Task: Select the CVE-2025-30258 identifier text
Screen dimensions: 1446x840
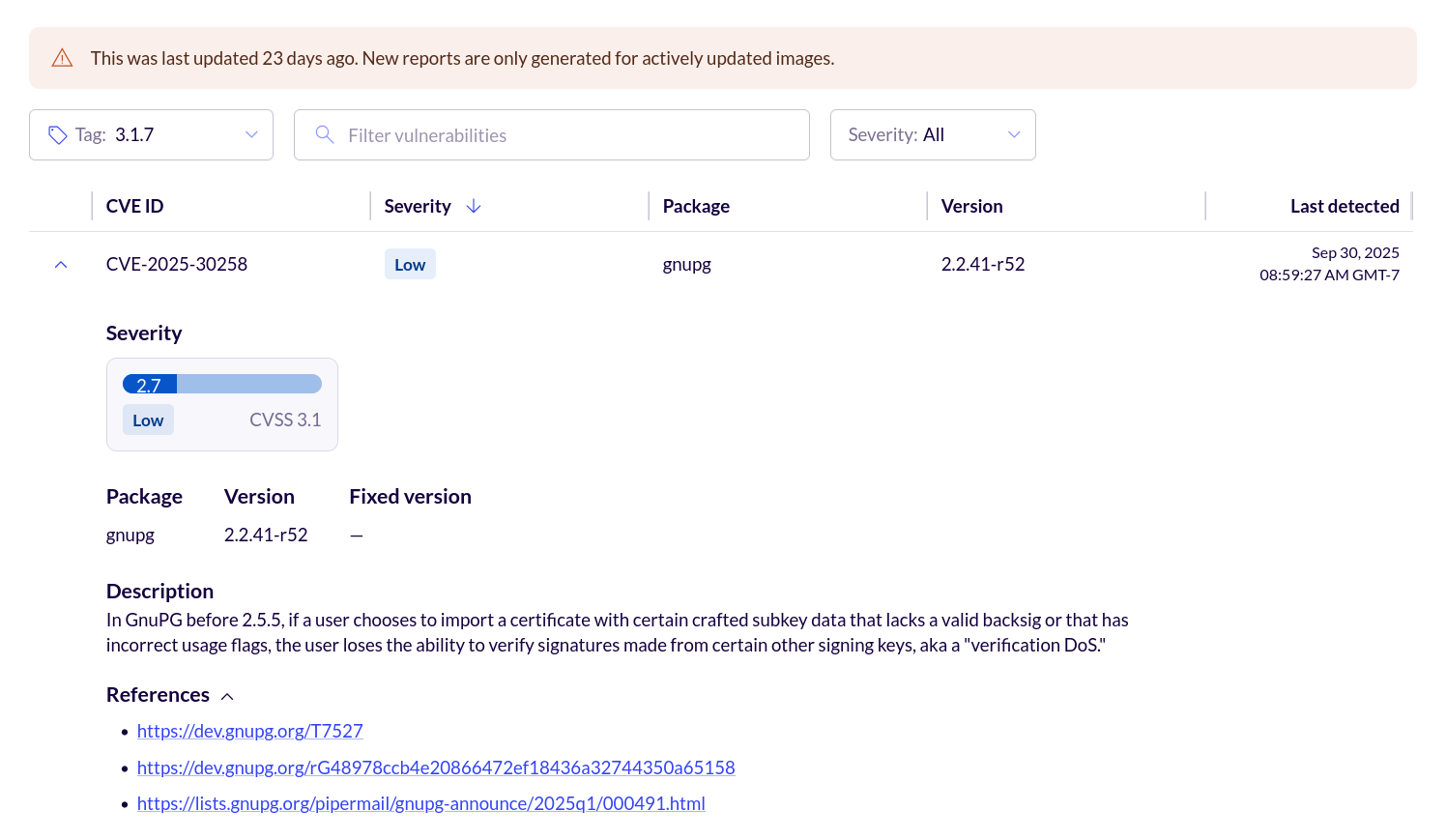Action: pyautogui.click(x=176, y=264)
